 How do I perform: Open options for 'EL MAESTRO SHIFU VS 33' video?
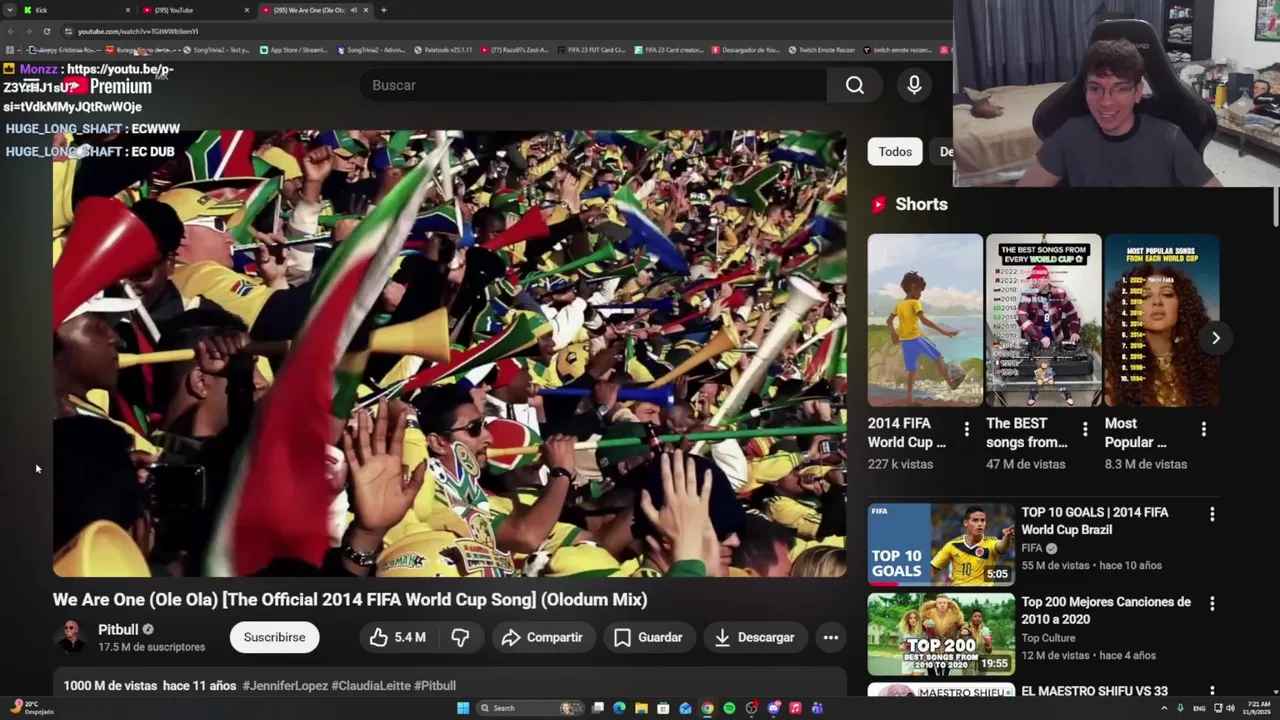tap(1212, 691)
